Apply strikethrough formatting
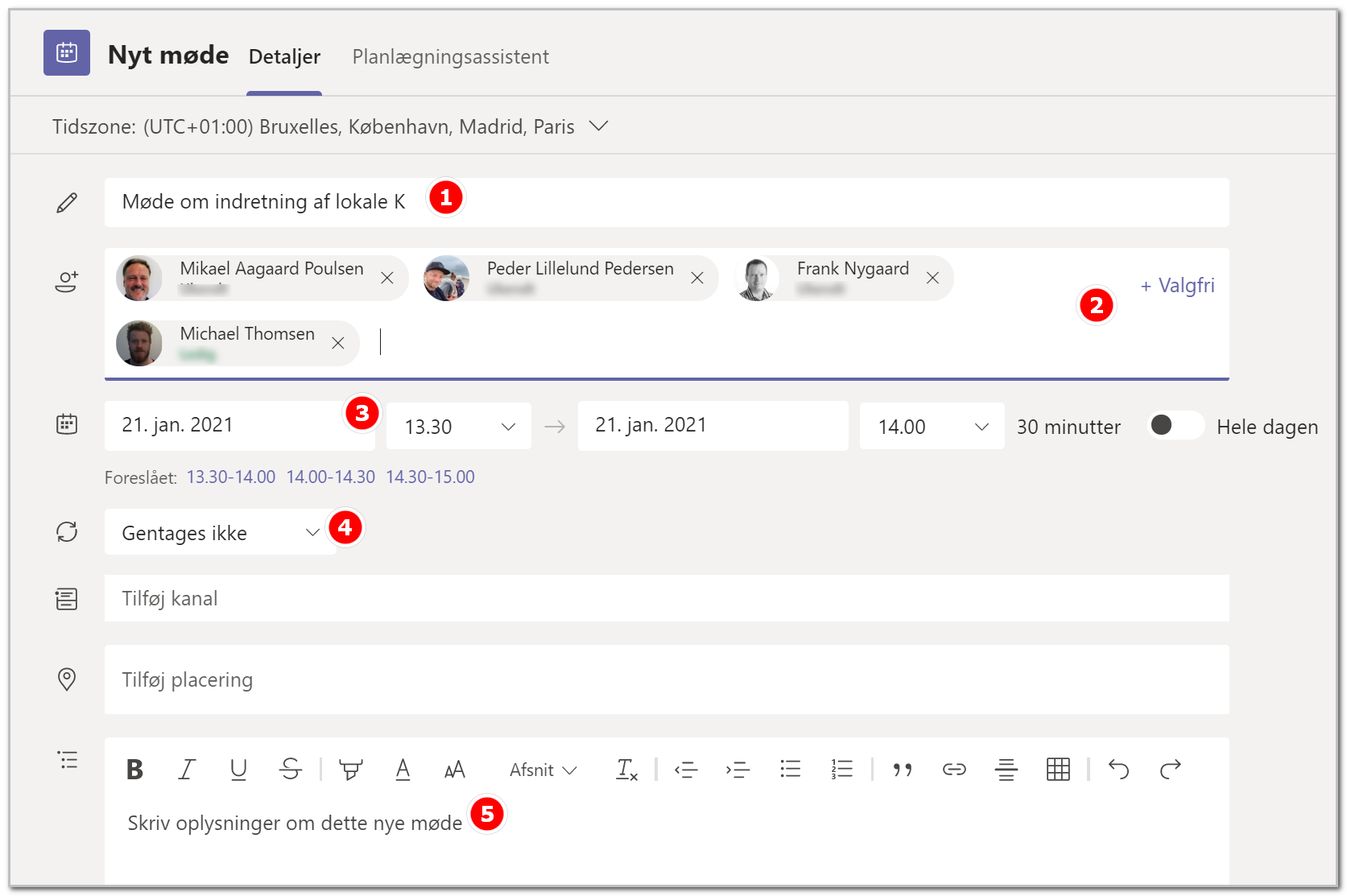Image resolution: width=1347 pixels, height=896 pixels. click(291, 770)
